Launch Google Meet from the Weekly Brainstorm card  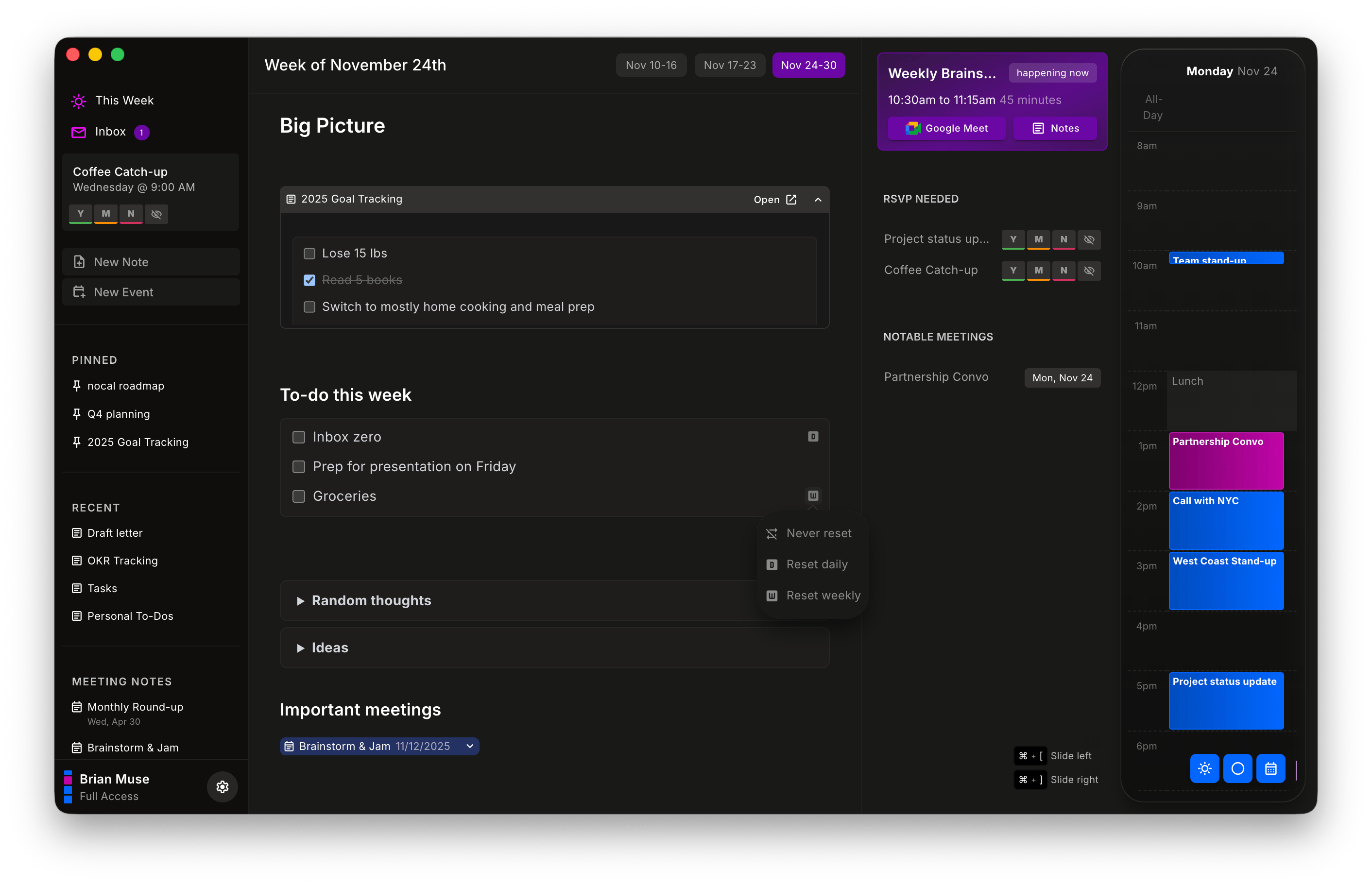[x=946, y=128]
